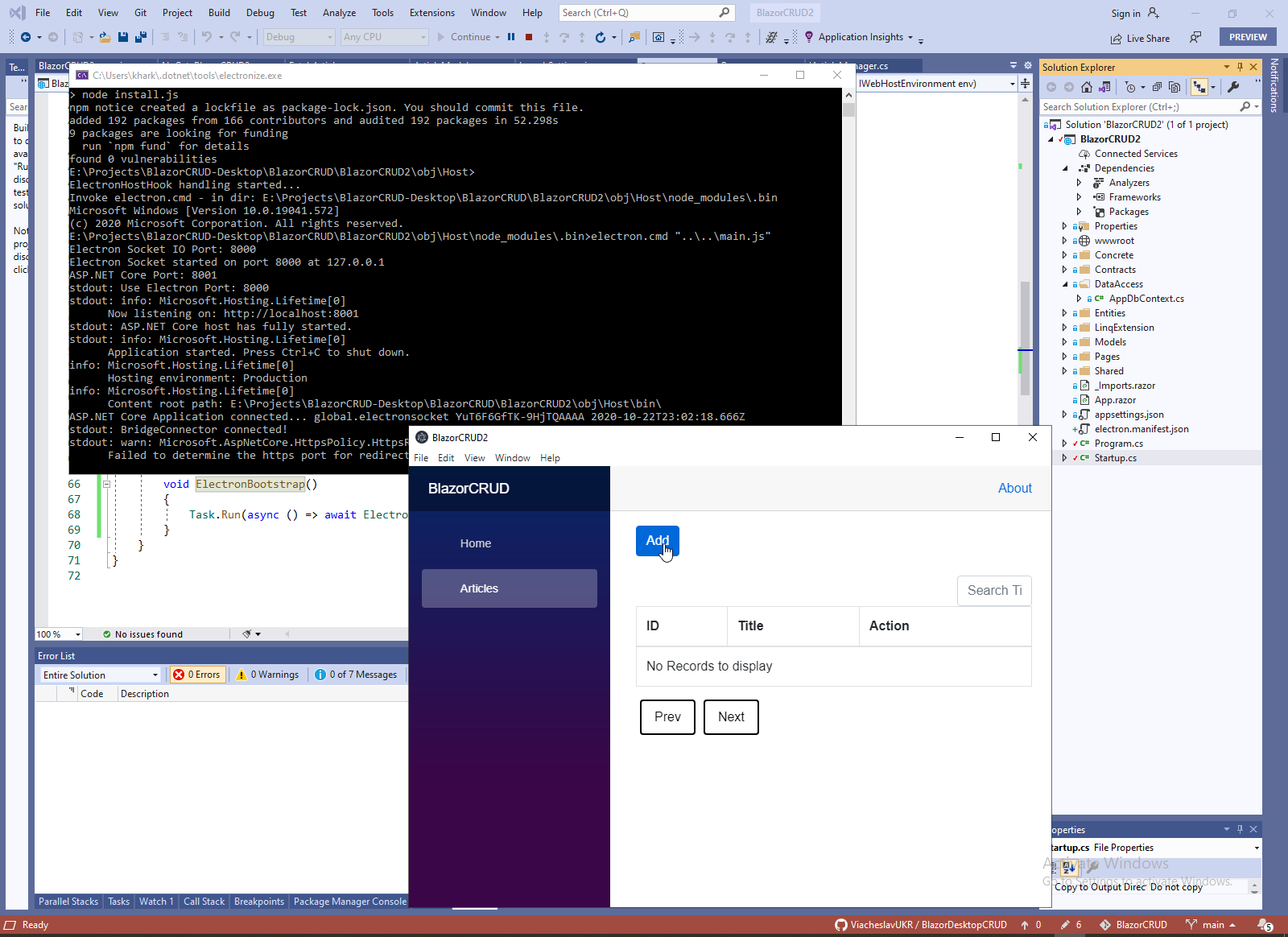Select the AppDbContext.cs file in Solution Explorer
This screenshot has height=937, width=1288.
tap(1146, 299)
